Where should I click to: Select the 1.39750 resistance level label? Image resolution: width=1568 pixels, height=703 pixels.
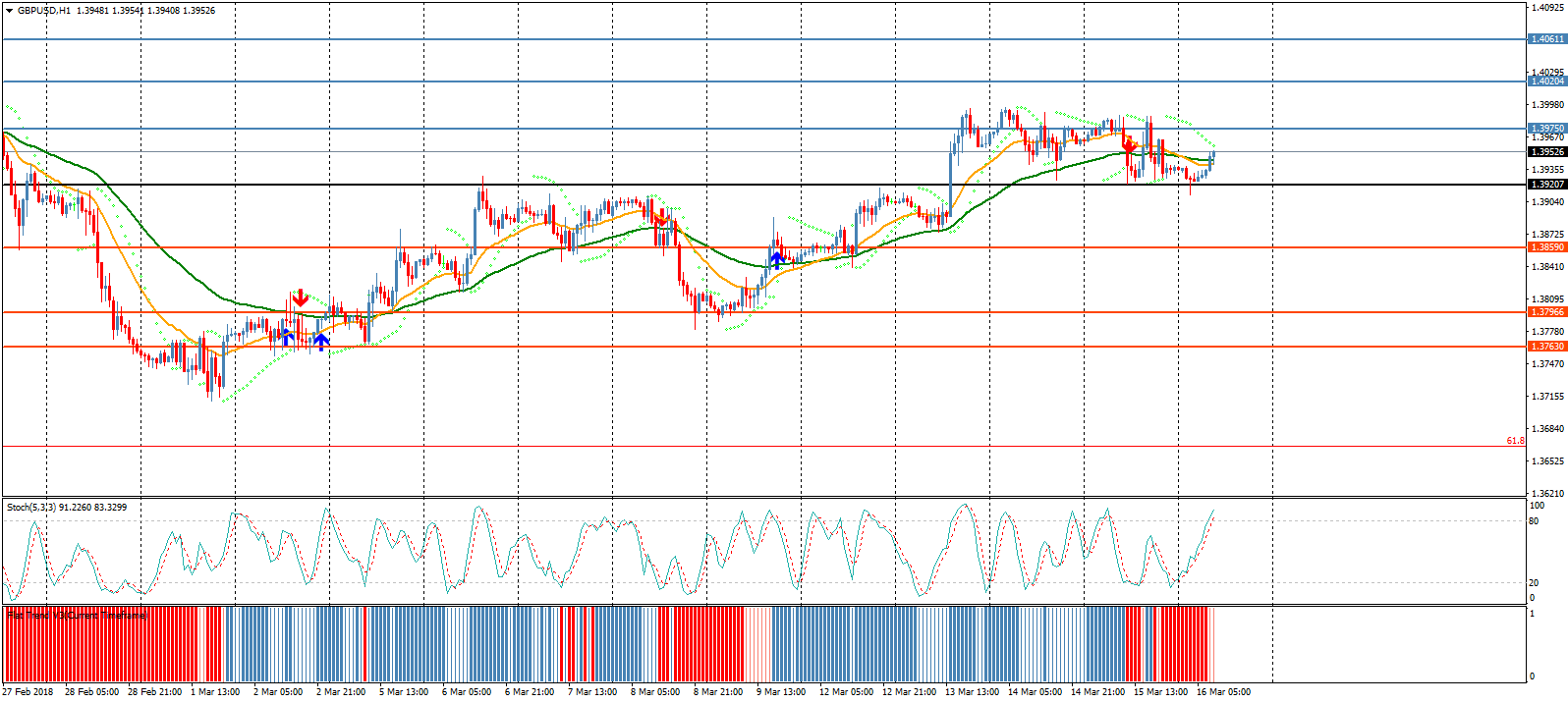tap(1546, 129)
